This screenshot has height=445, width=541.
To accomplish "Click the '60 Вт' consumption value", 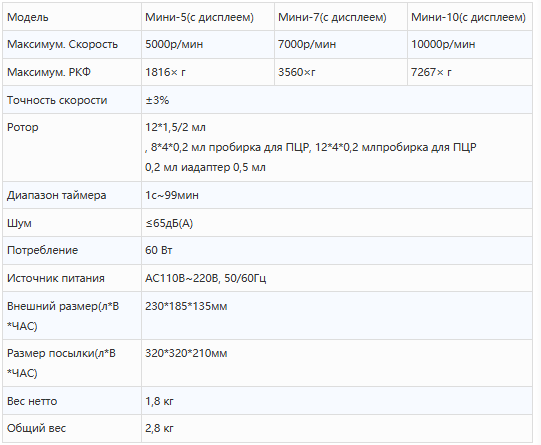I will (x=159, y=250).
